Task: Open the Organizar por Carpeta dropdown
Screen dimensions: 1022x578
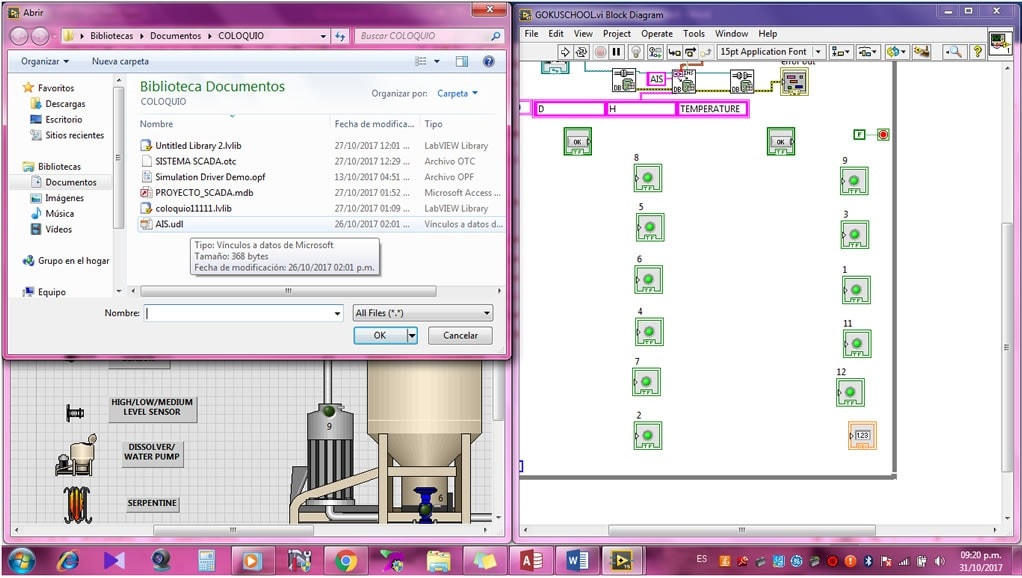Action: pos(457,94)
